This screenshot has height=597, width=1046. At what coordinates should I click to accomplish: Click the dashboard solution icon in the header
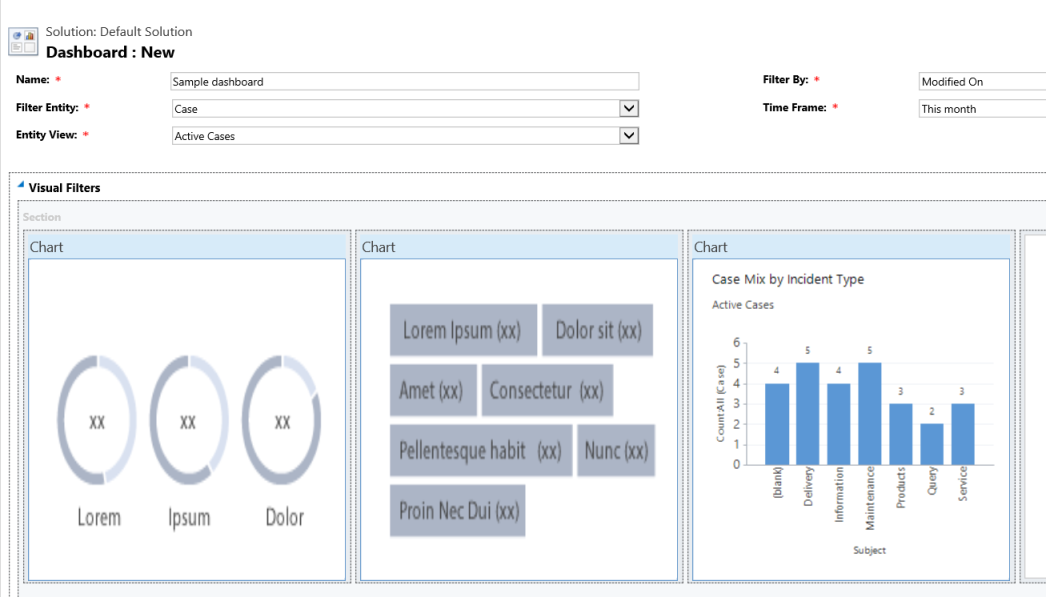(x=22, y=40)
